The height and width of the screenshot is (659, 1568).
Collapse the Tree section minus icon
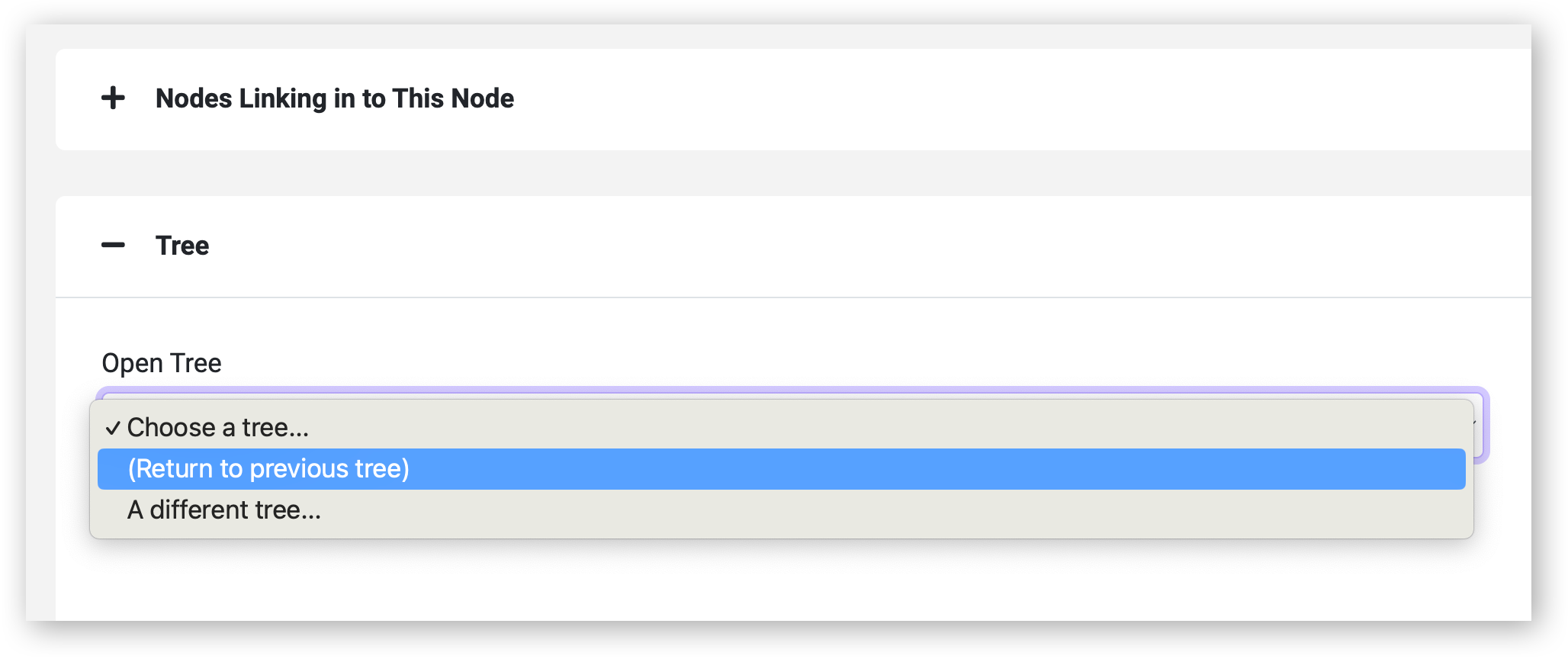[113, 245]
